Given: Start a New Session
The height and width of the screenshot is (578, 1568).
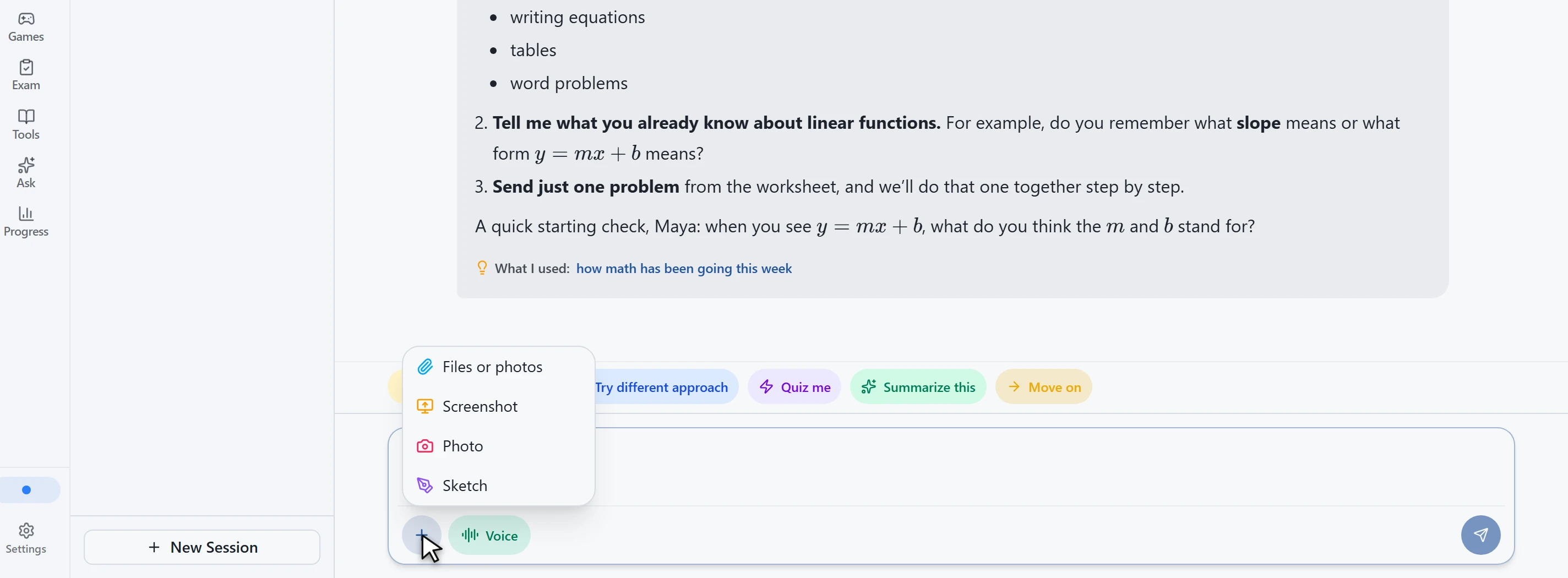Looking at the screenshot, I should click(x=202, y=547).
